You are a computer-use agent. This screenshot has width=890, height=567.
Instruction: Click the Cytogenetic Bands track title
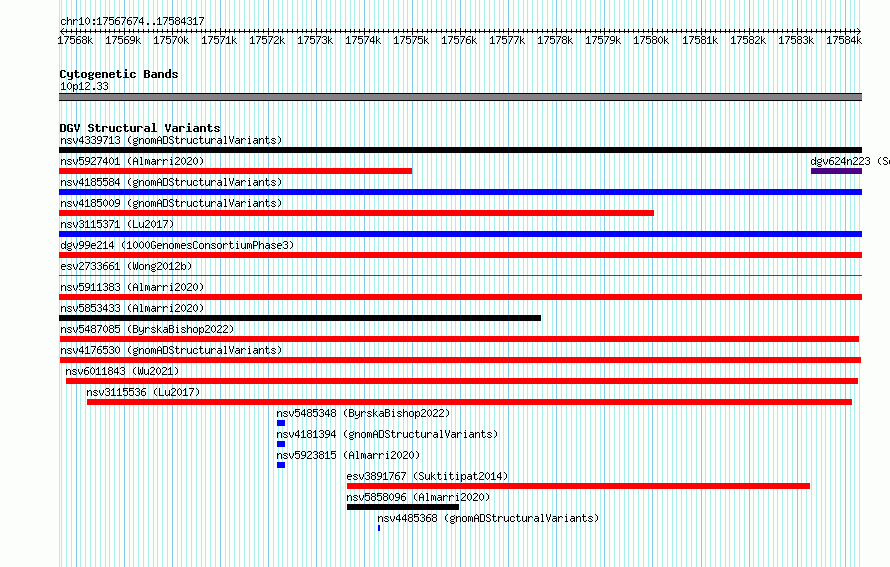(119, 74)
